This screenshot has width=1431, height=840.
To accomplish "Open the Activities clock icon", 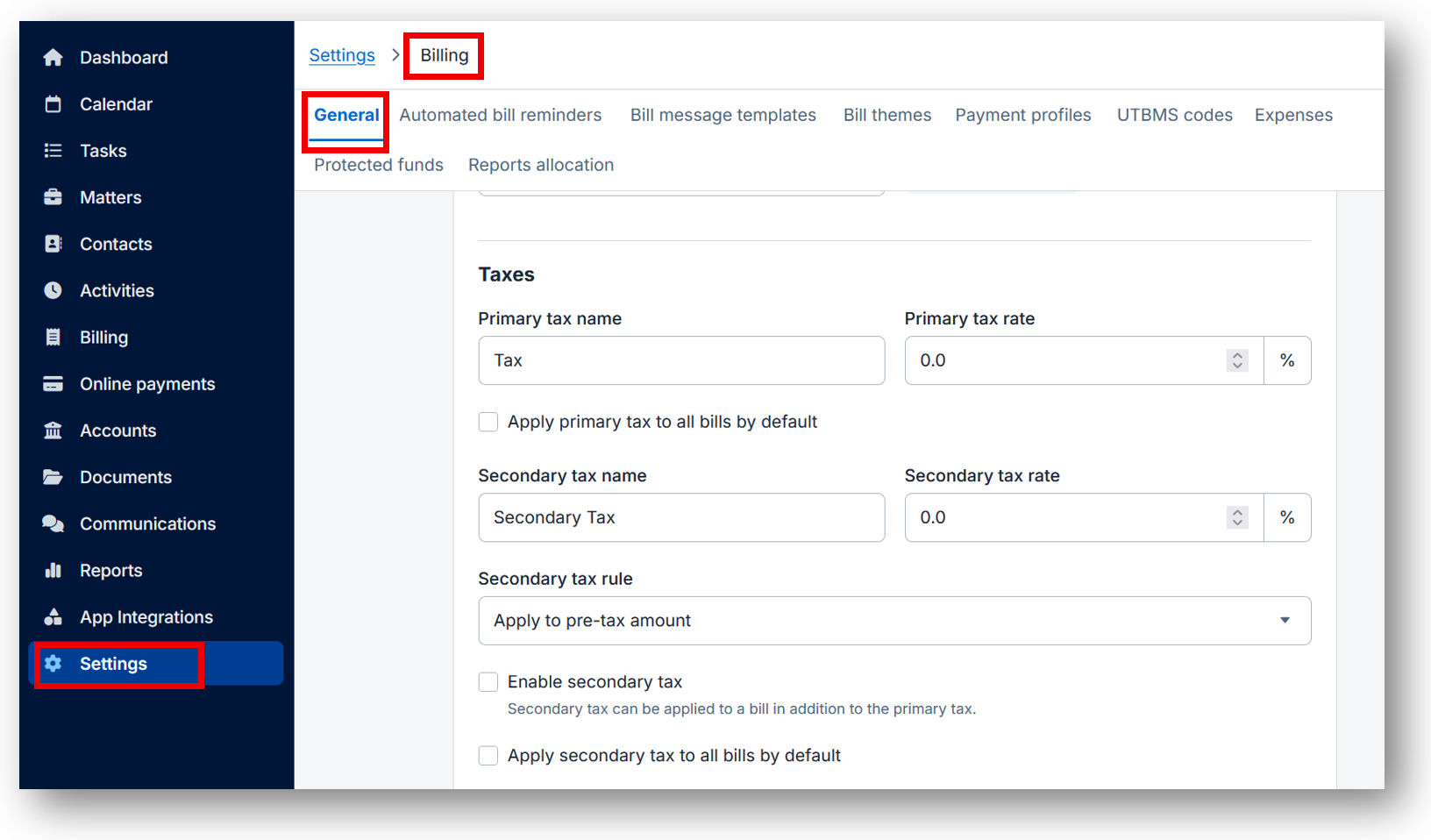I will click(x=53, y=289).
